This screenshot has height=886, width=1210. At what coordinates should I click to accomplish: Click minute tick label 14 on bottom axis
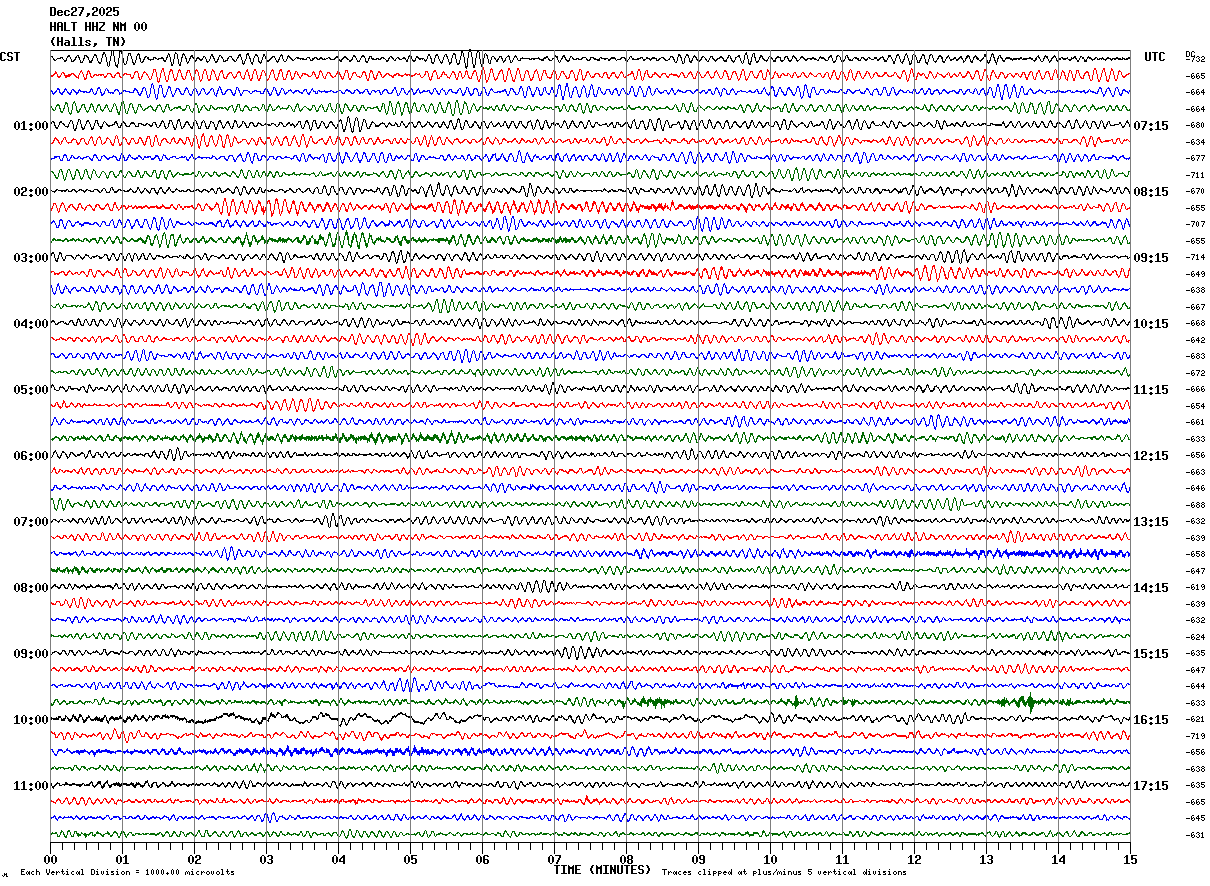(1058, 859)
